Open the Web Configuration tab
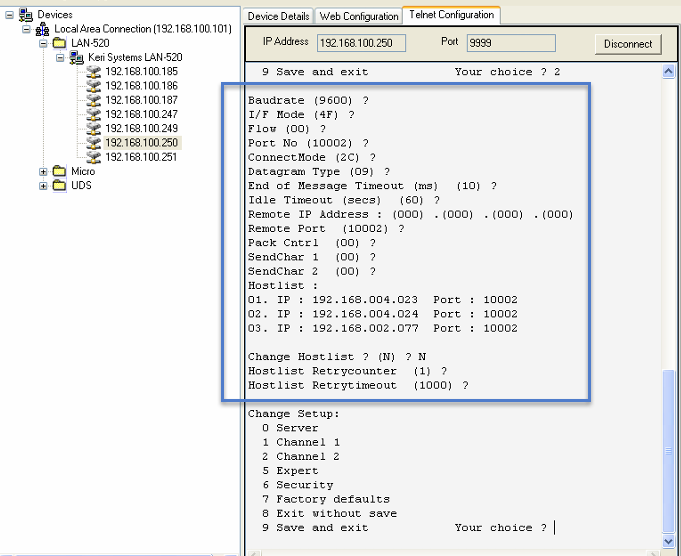Image resolution: width=681 pixels, height=556 pixels. point(358,17)
